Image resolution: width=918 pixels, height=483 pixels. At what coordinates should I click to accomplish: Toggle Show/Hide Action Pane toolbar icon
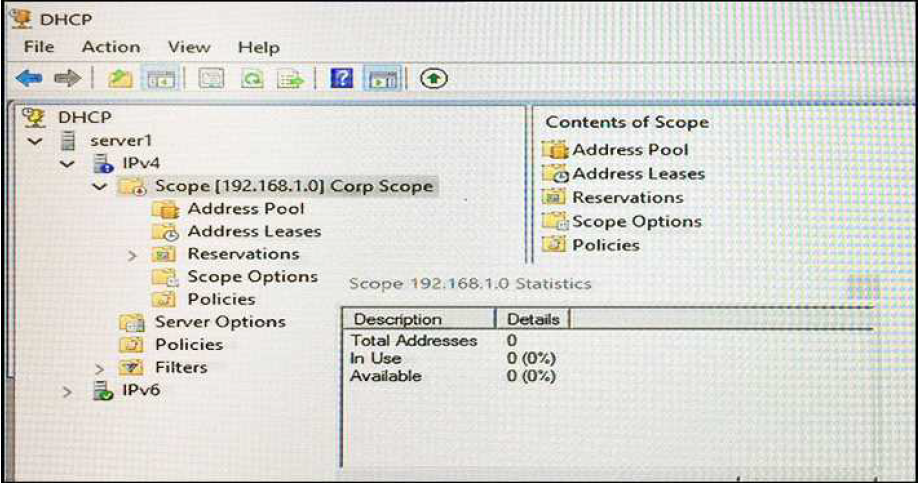click(382, 78)
